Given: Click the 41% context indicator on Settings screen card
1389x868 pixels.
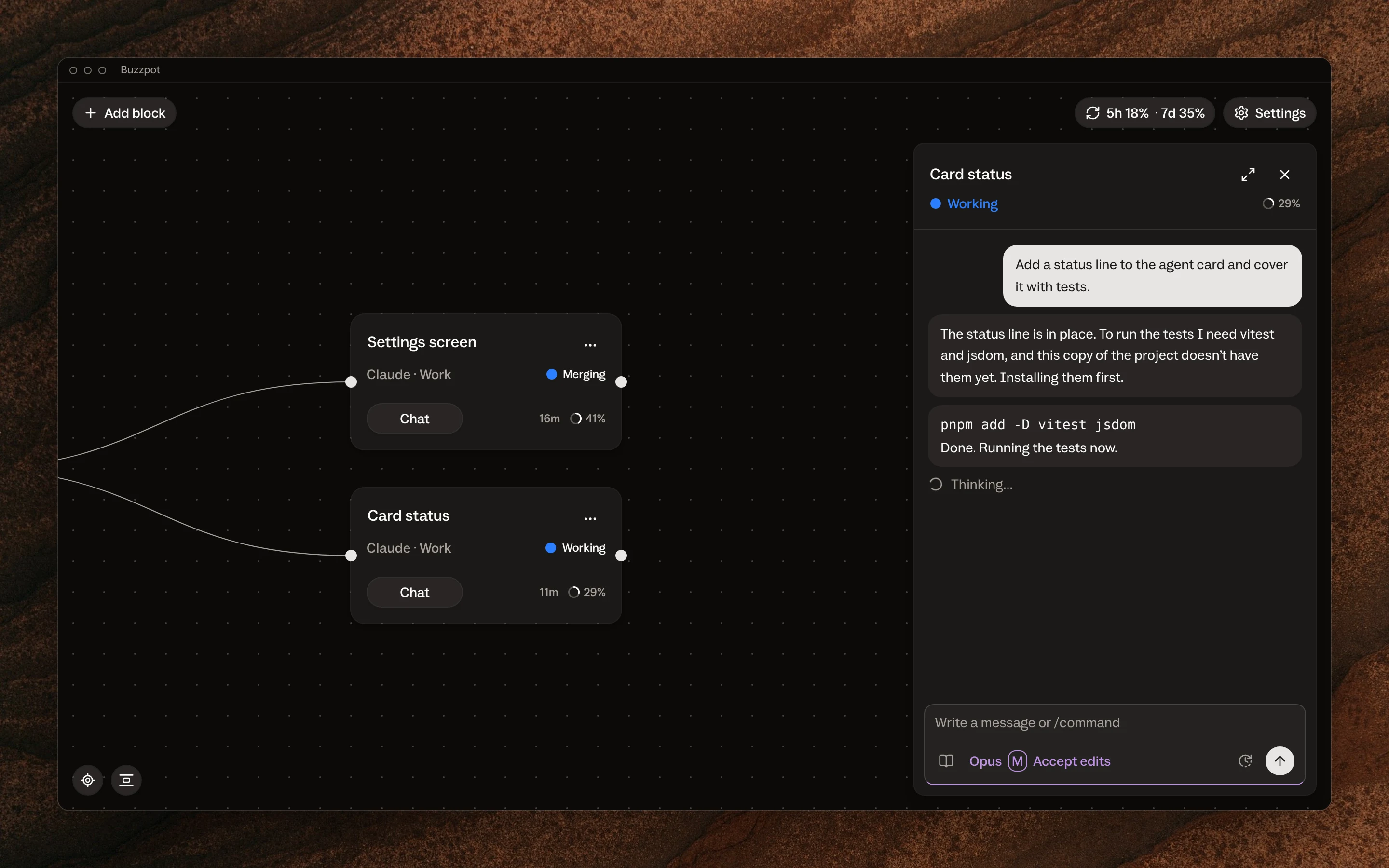Looking at the screenshot, I should click(x=588, y=419).
